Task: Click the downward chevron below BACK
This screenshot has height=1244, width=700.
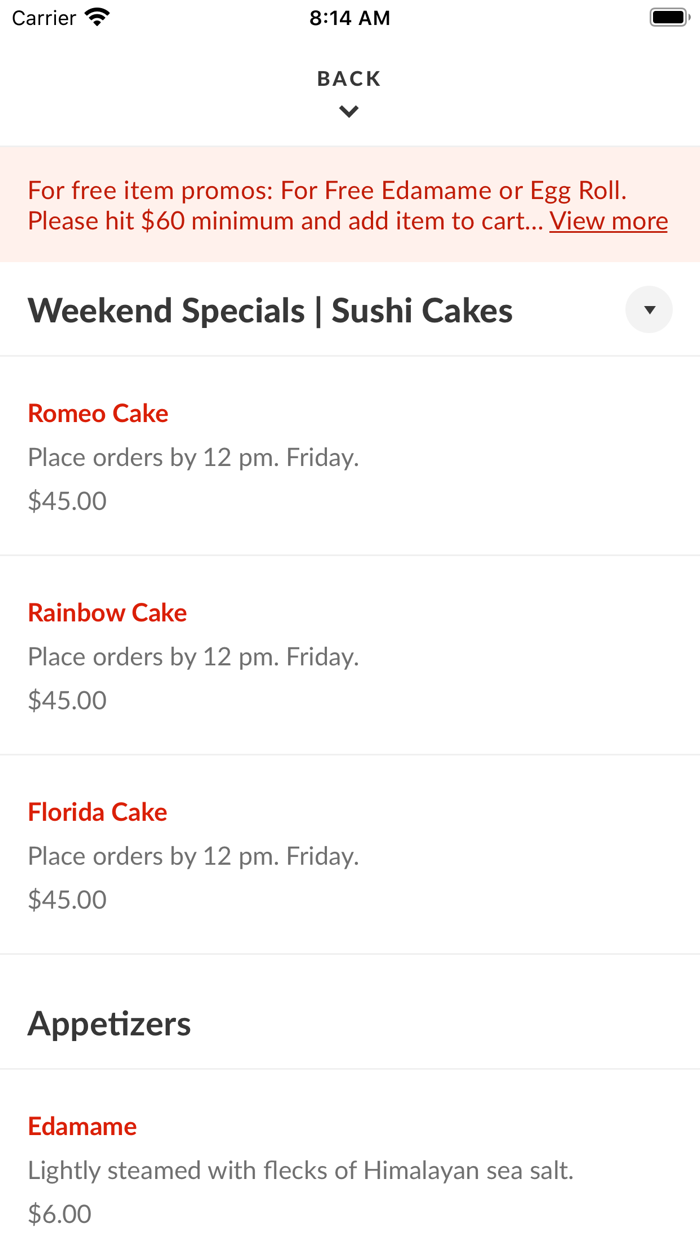Action: pos(349,111)
